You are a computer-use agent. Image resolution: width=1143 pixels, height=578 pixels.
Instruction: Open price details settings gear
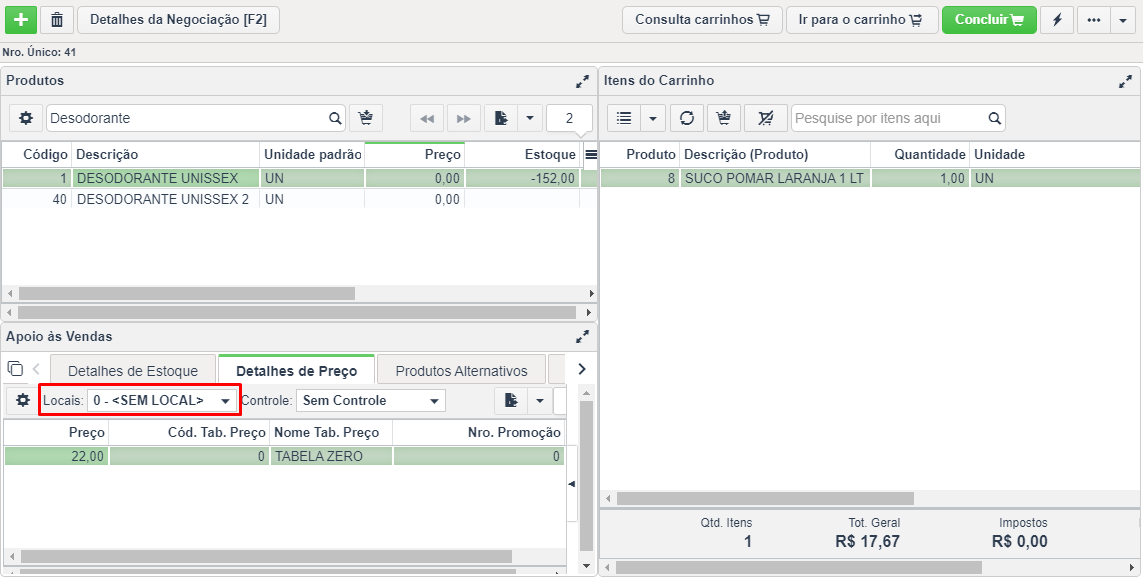coord(23,400)
